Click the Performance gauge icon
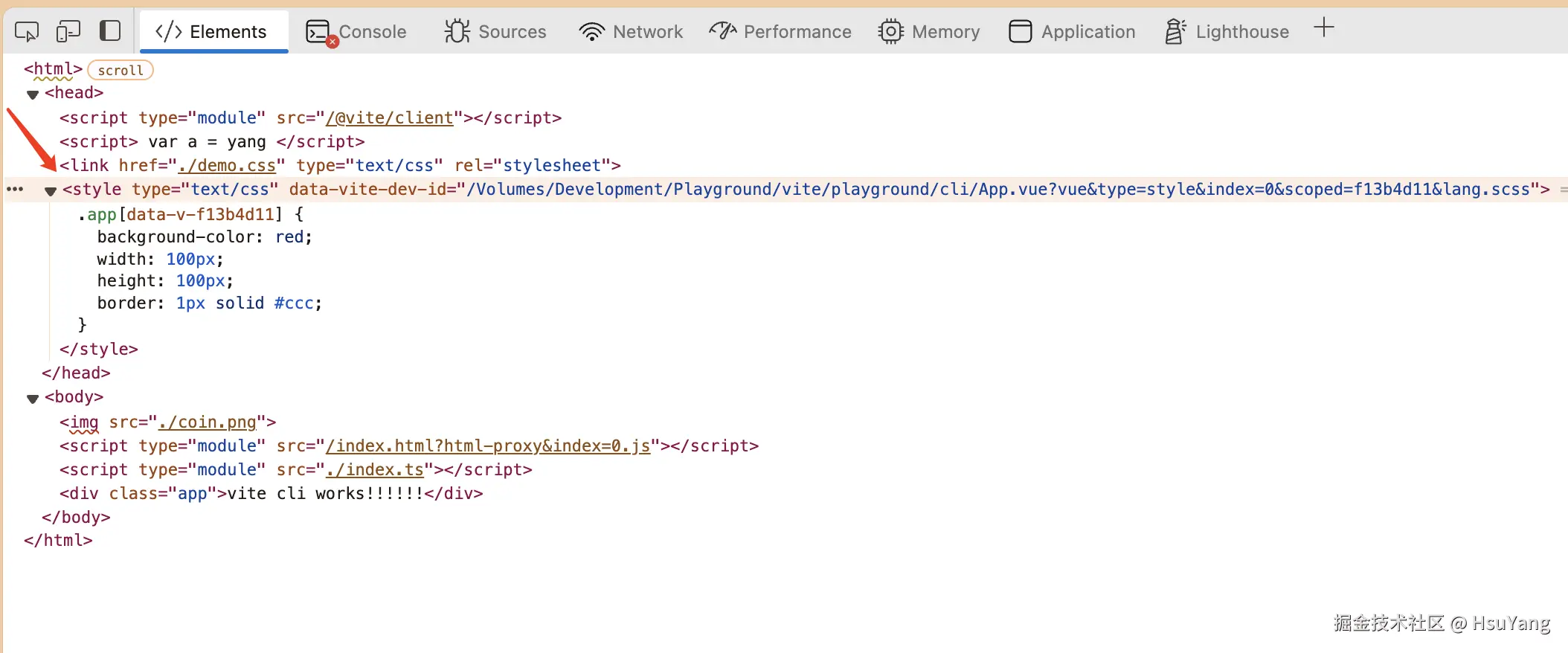This screenshot has height=653, width=1568. 722,30
